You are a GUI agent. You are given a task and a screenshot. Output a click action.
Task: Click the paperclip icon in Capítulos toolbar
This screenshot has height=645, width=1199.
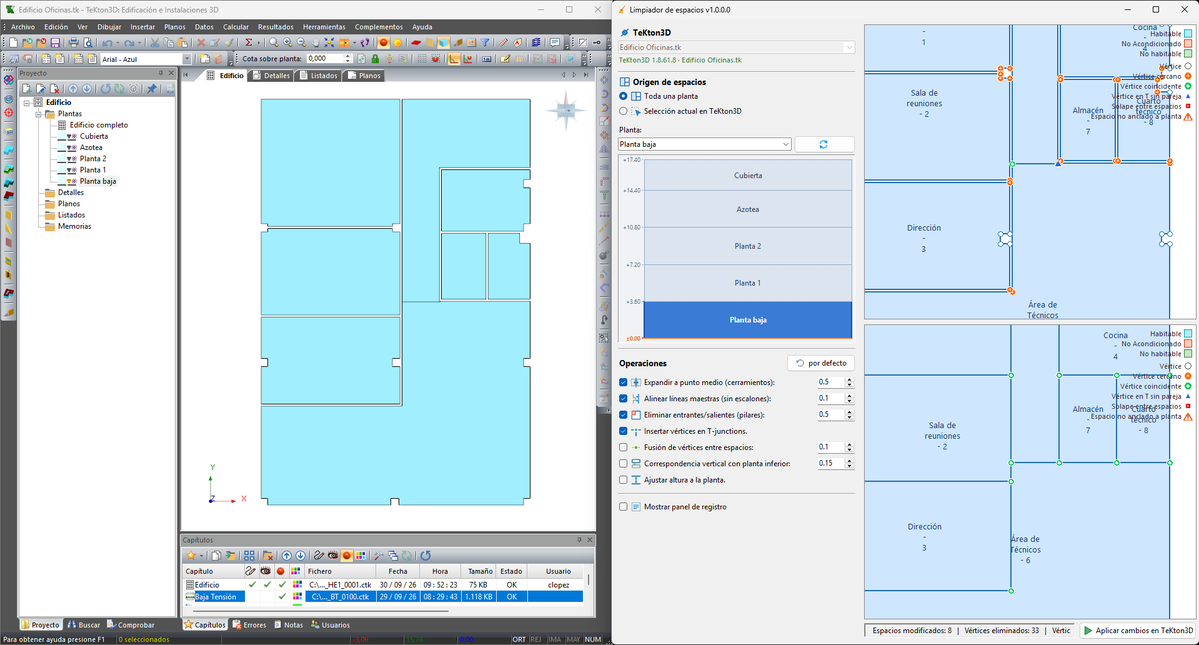(x=319, y=556)
